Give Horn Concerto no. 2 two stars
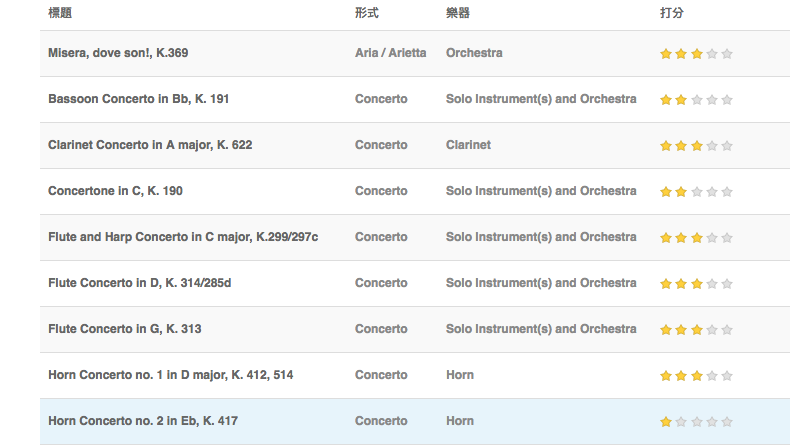The height and width of the screenshot is (446, 807). (x=681, y=422)
